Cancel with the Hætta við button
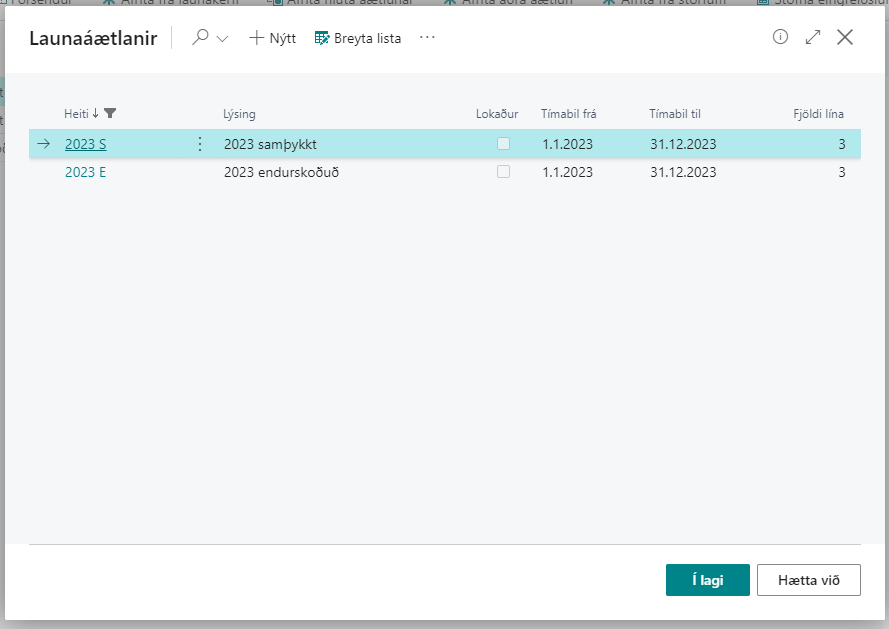This screenshot has width=889, height=629. tap(808, 580)
